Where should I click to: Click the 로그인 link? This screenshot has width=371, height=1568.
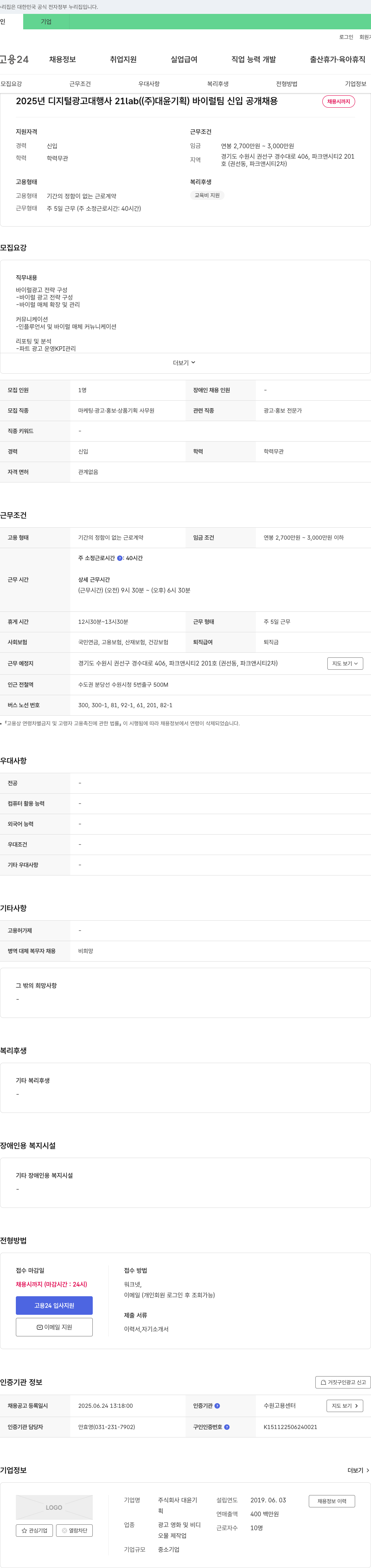(x=346, y=37)
